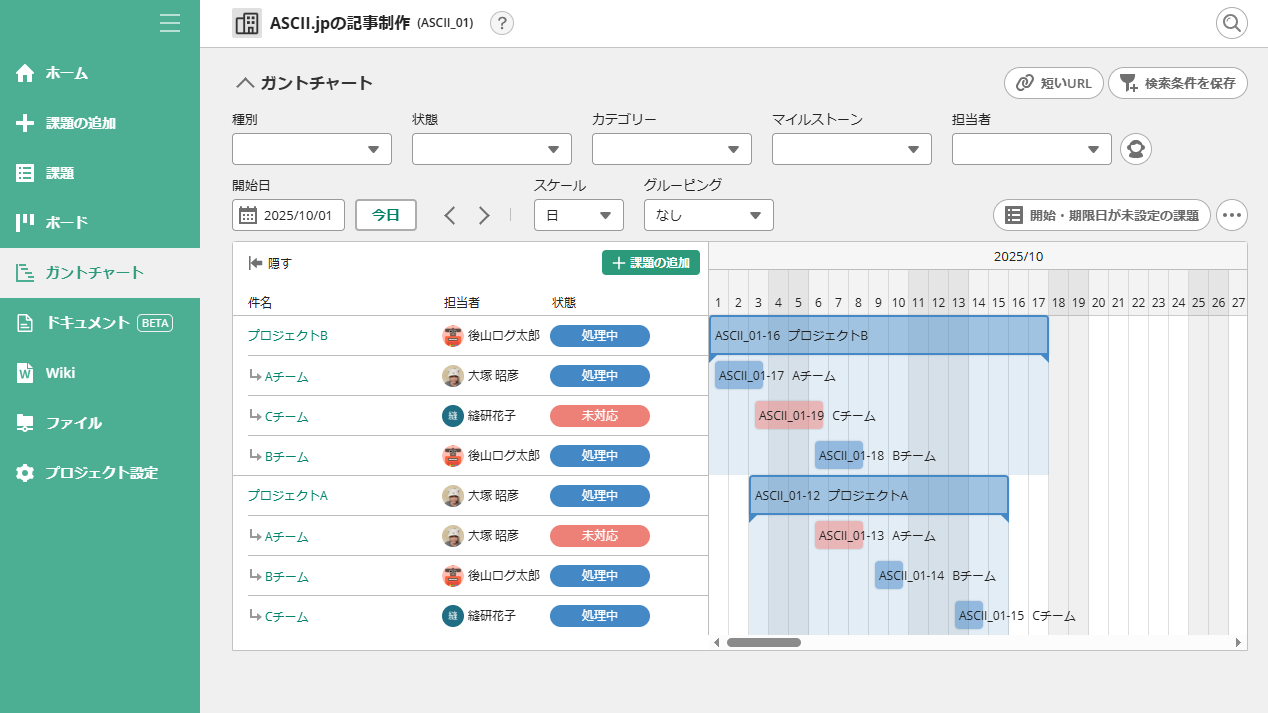Select ASCII_01-18 Bチーム gantt bar
This screenshot has height=713, width=1268.
pyautogui.click(x=838, y=455)
